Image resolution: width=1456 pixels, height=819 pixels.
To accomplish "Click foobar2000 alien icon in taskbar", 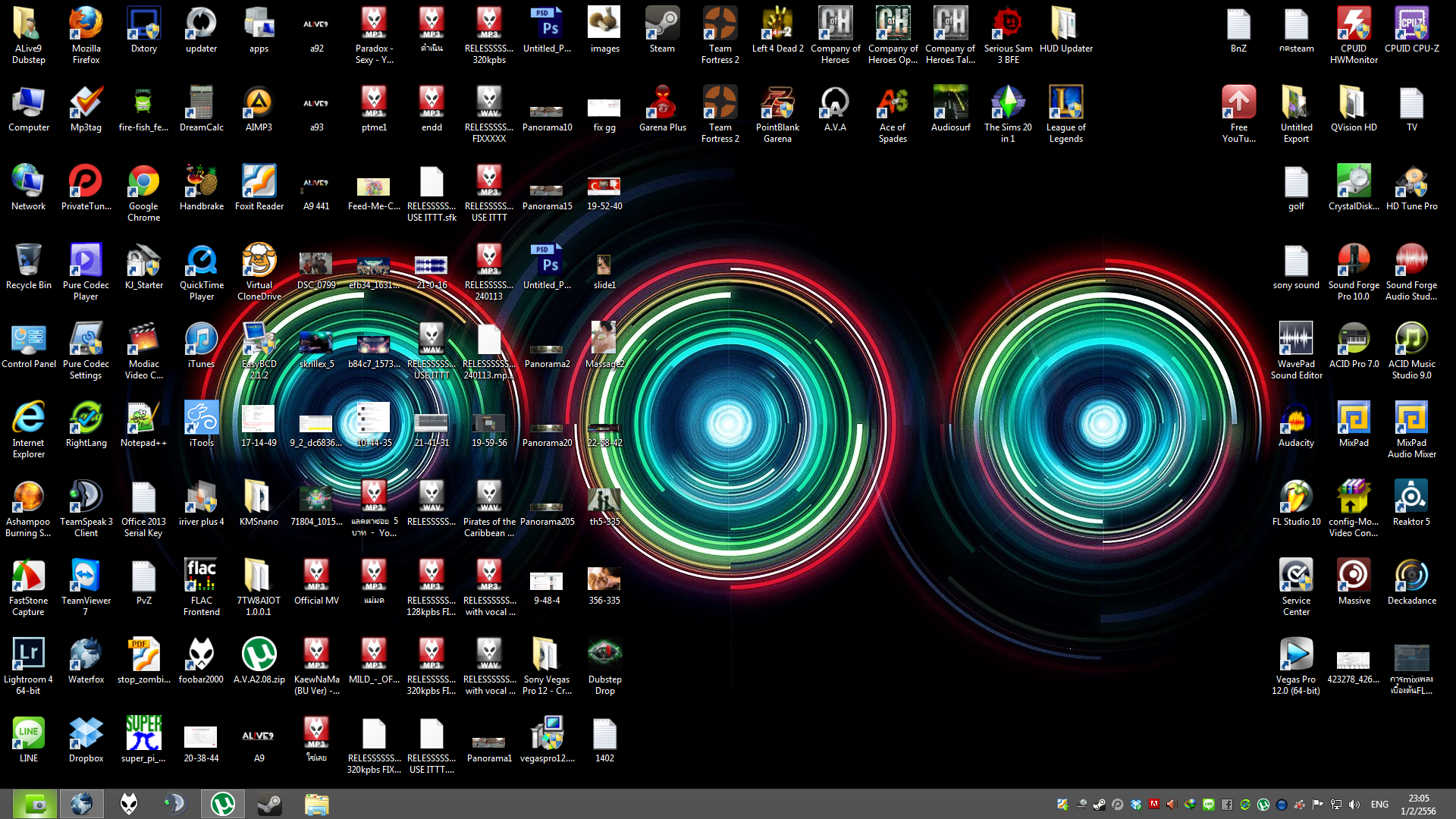I will click(129, 804).
